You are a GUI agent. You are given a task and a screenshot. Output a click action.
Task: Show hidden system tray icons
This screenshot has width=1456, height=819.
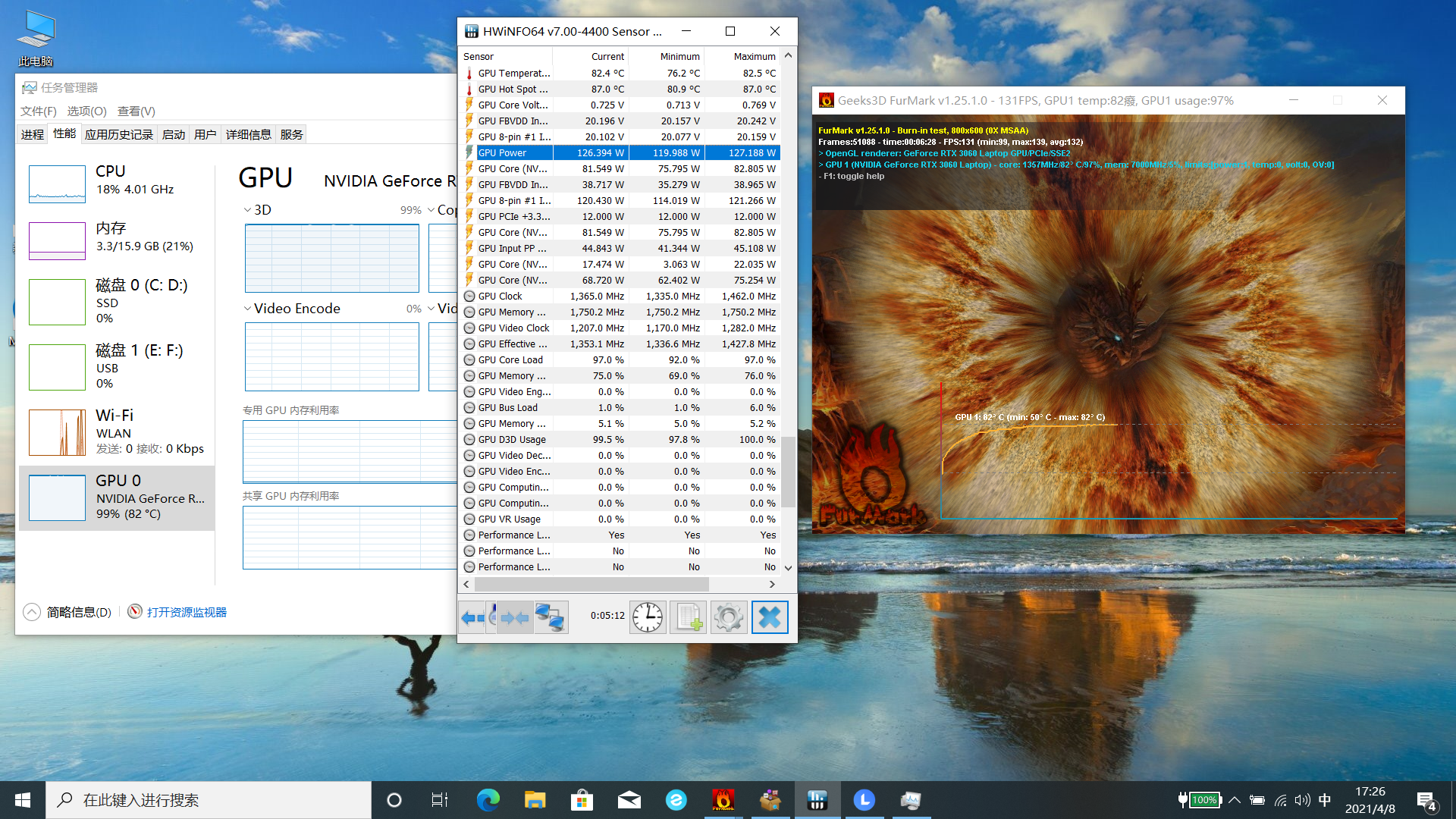coord(1235,800)
